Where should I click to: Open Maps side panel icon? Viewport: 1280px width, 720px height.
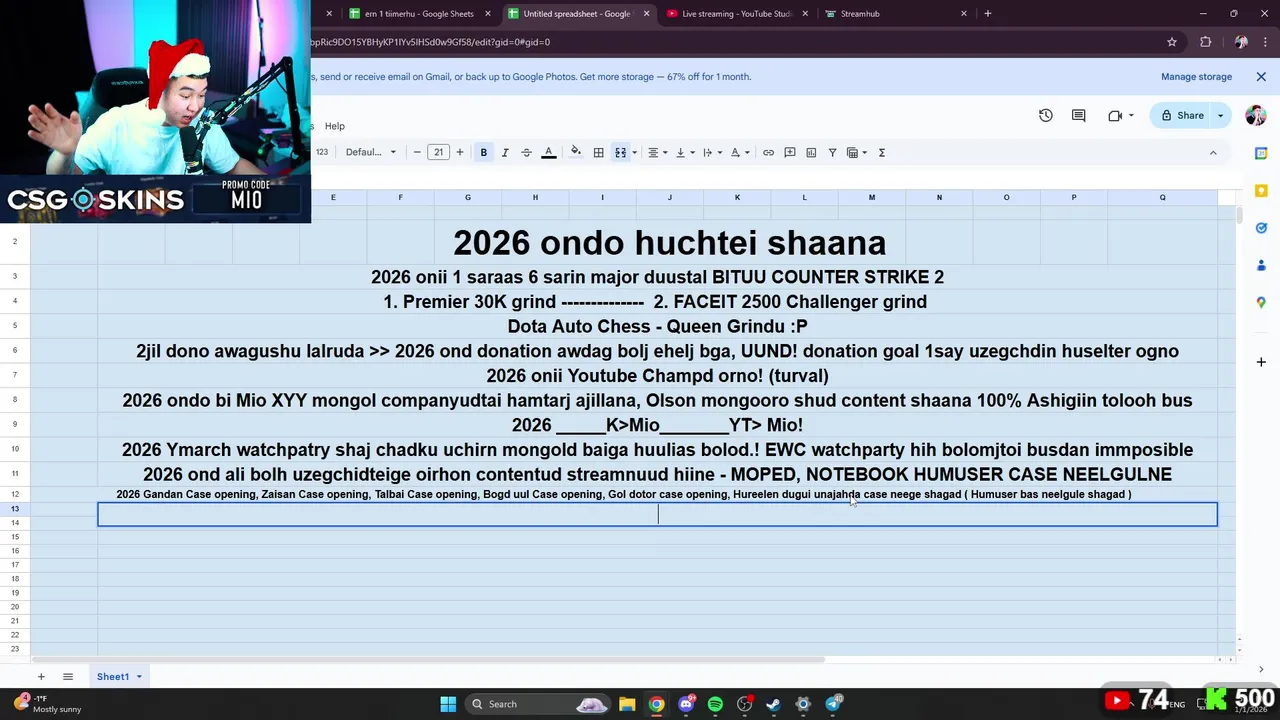tap(1261, 302)
